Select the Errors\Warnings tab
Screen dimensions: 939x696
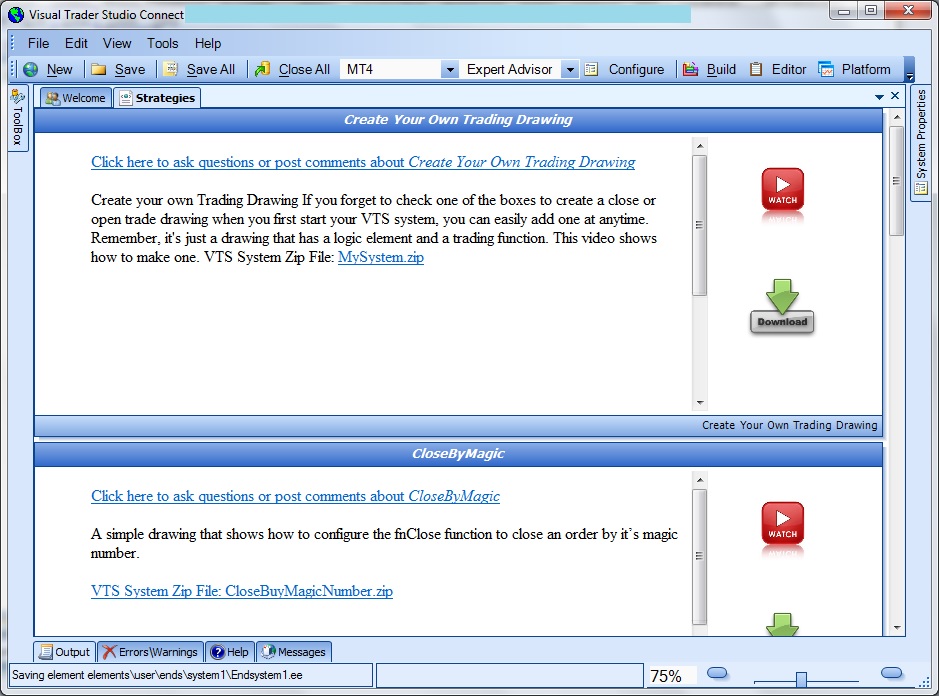click(150, 652)
